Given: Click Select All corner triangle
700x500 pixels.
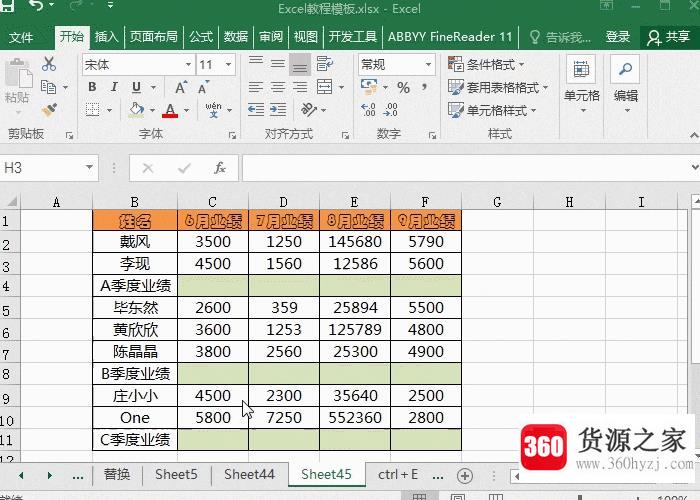Looking at the screenshot, I should (x=11, y=202).
